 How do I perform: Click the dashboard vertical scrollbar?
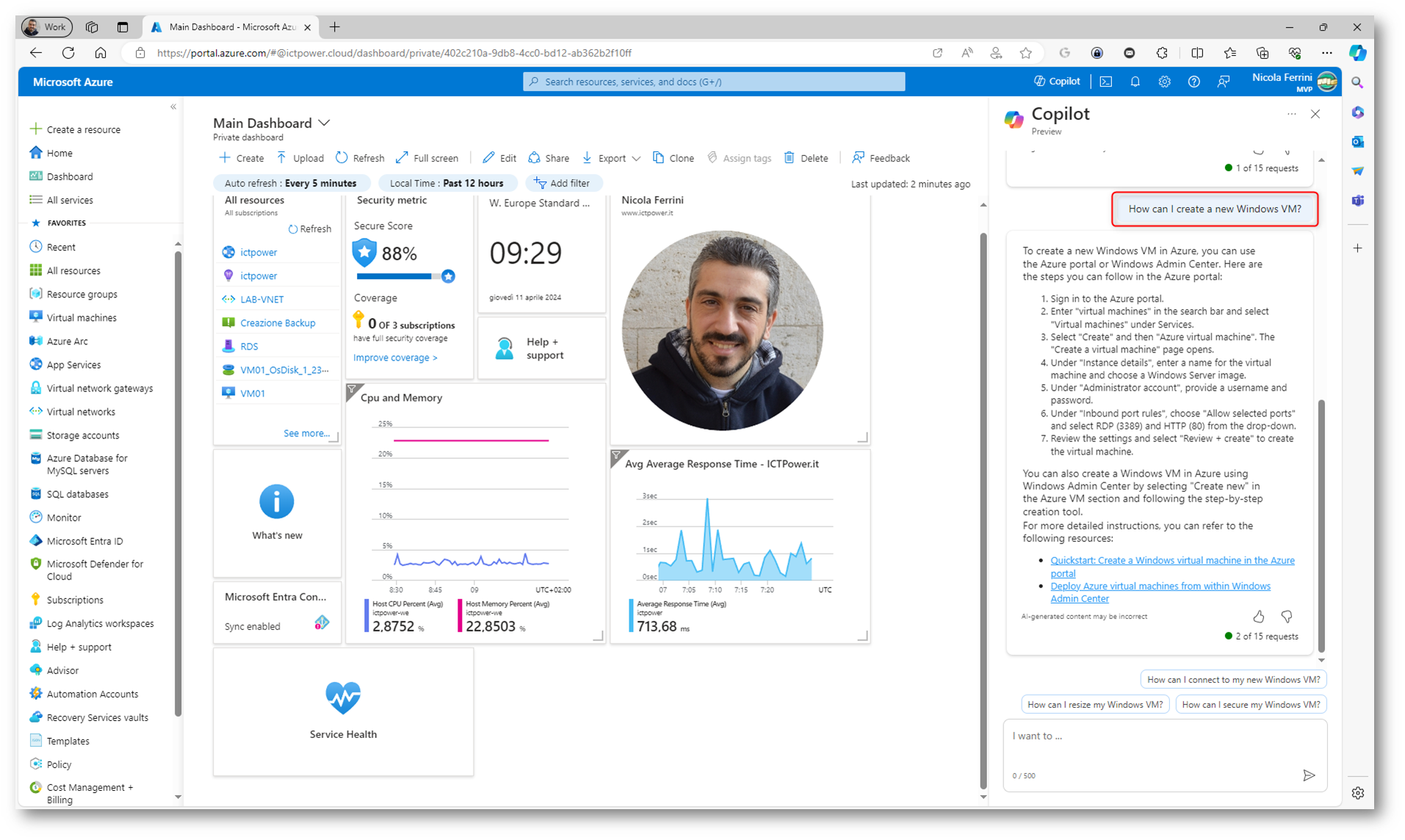pyautogui.click(x=983, y=510)
